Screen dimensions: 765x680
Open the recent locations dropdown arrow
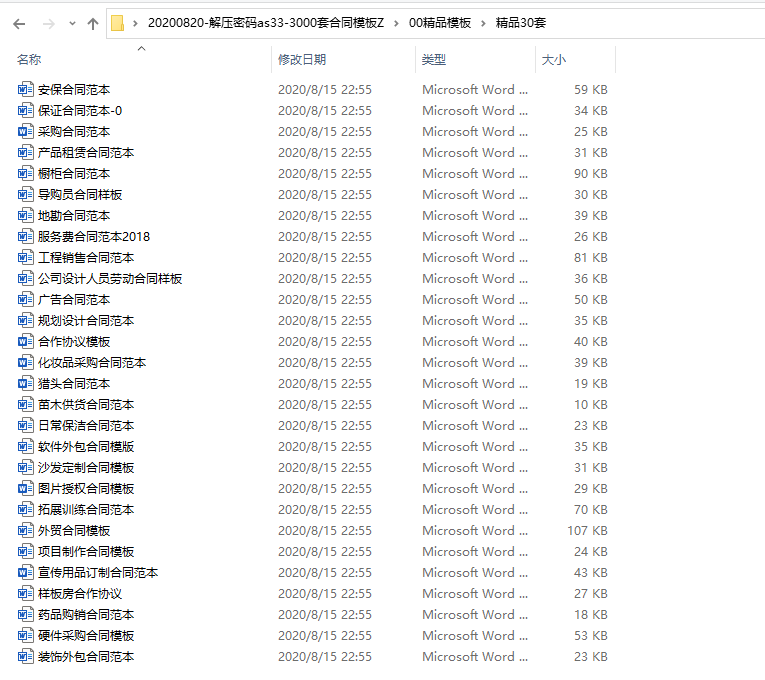(x=72, y=23)
